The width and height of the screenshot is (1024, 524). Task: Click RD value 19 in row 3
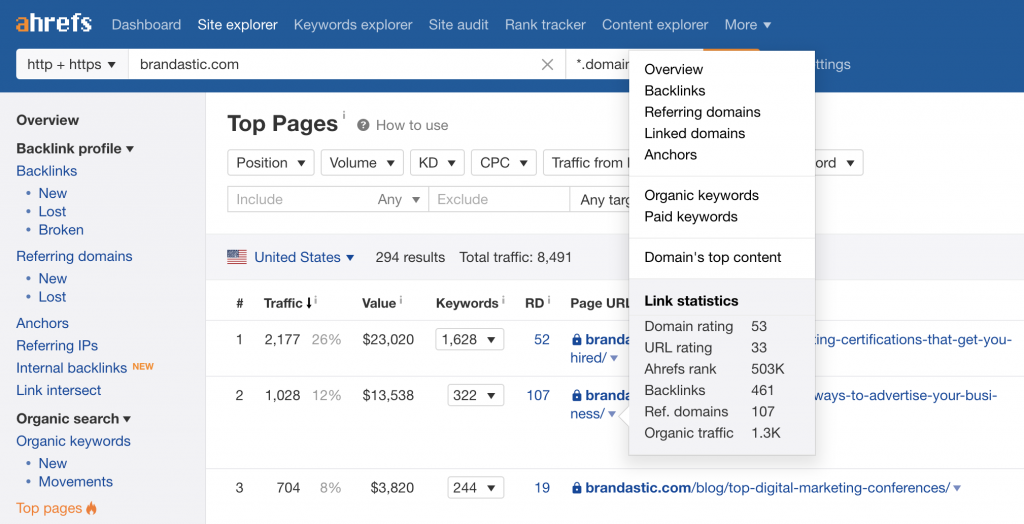pos(541,487)
